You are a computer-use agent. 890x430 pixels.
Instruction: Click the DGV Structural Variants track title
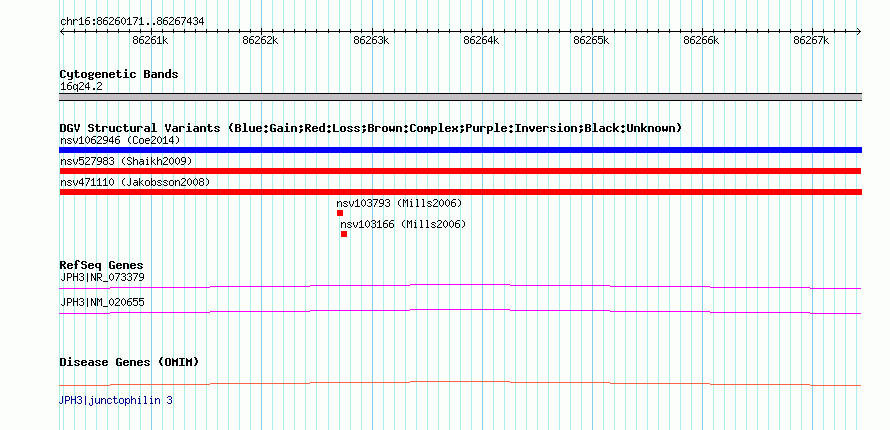click(x=370, y=128)
